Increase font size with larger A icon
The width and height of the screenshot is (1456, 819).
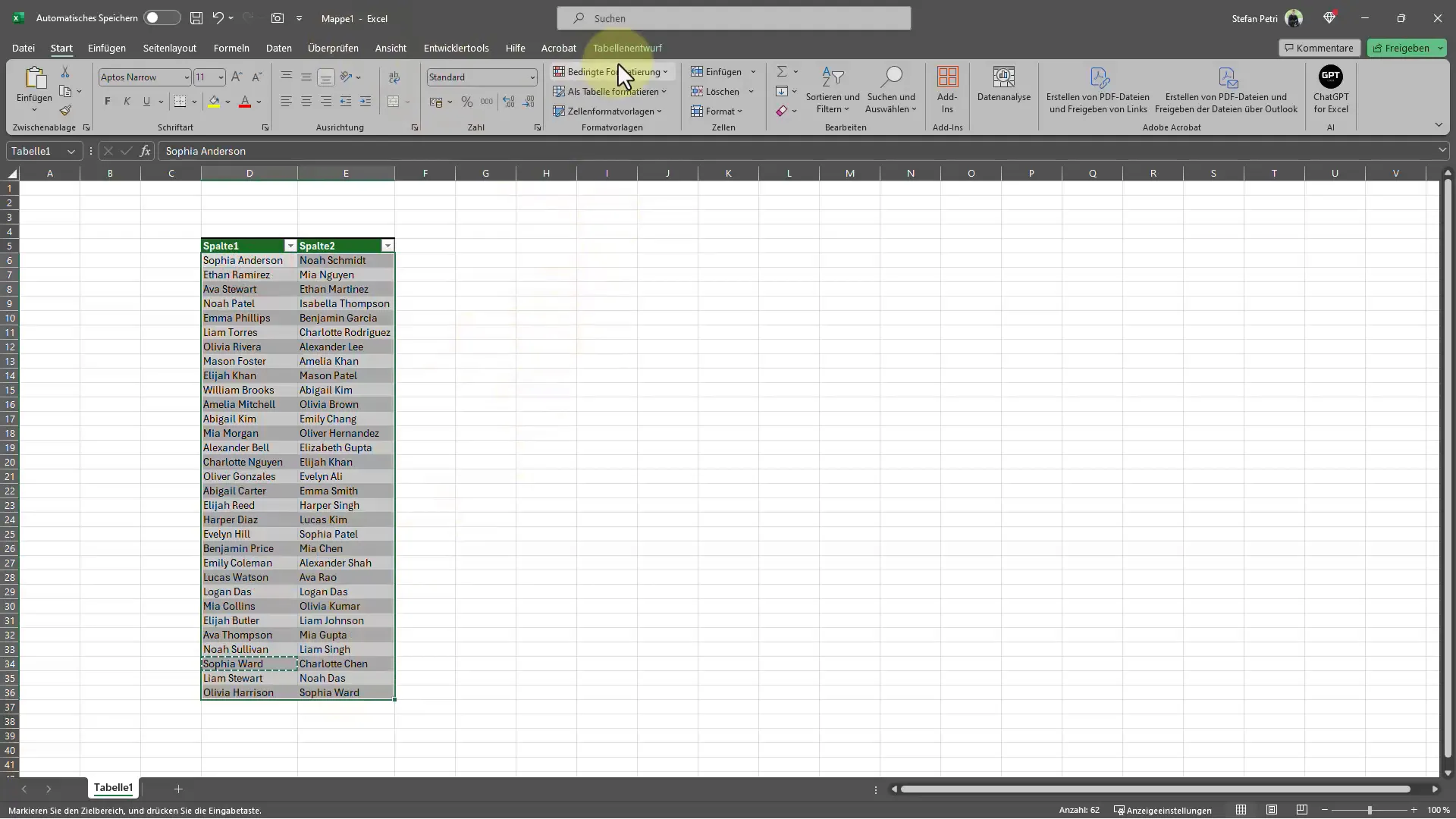click(237, 77)
